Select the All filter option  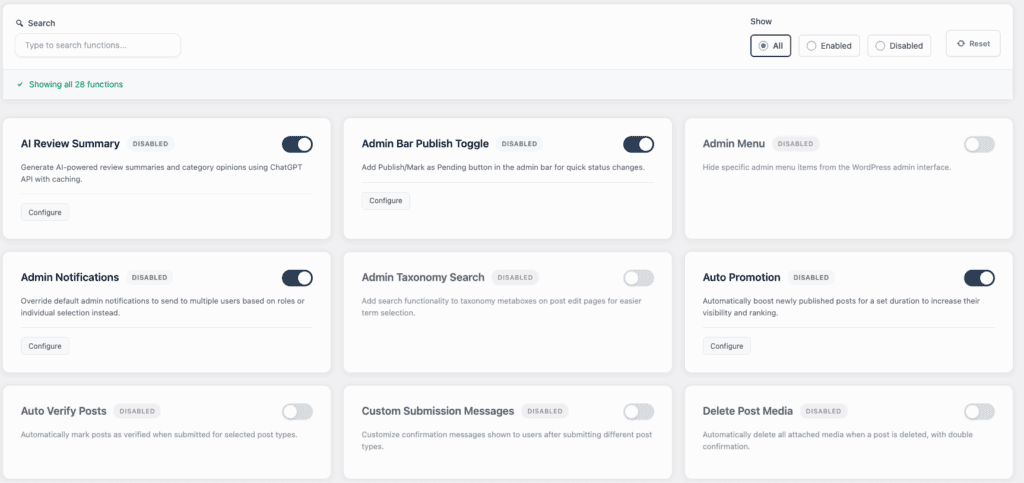pos(770,45)
